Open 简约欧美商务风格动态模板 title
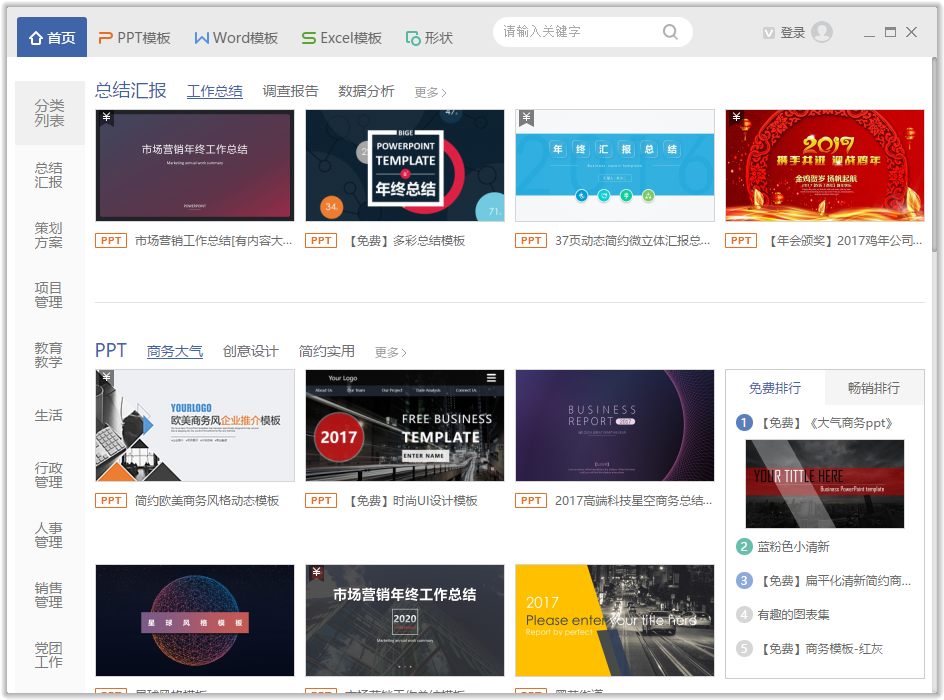The width and height of the screenshot is (944, 700). (207, 501)
